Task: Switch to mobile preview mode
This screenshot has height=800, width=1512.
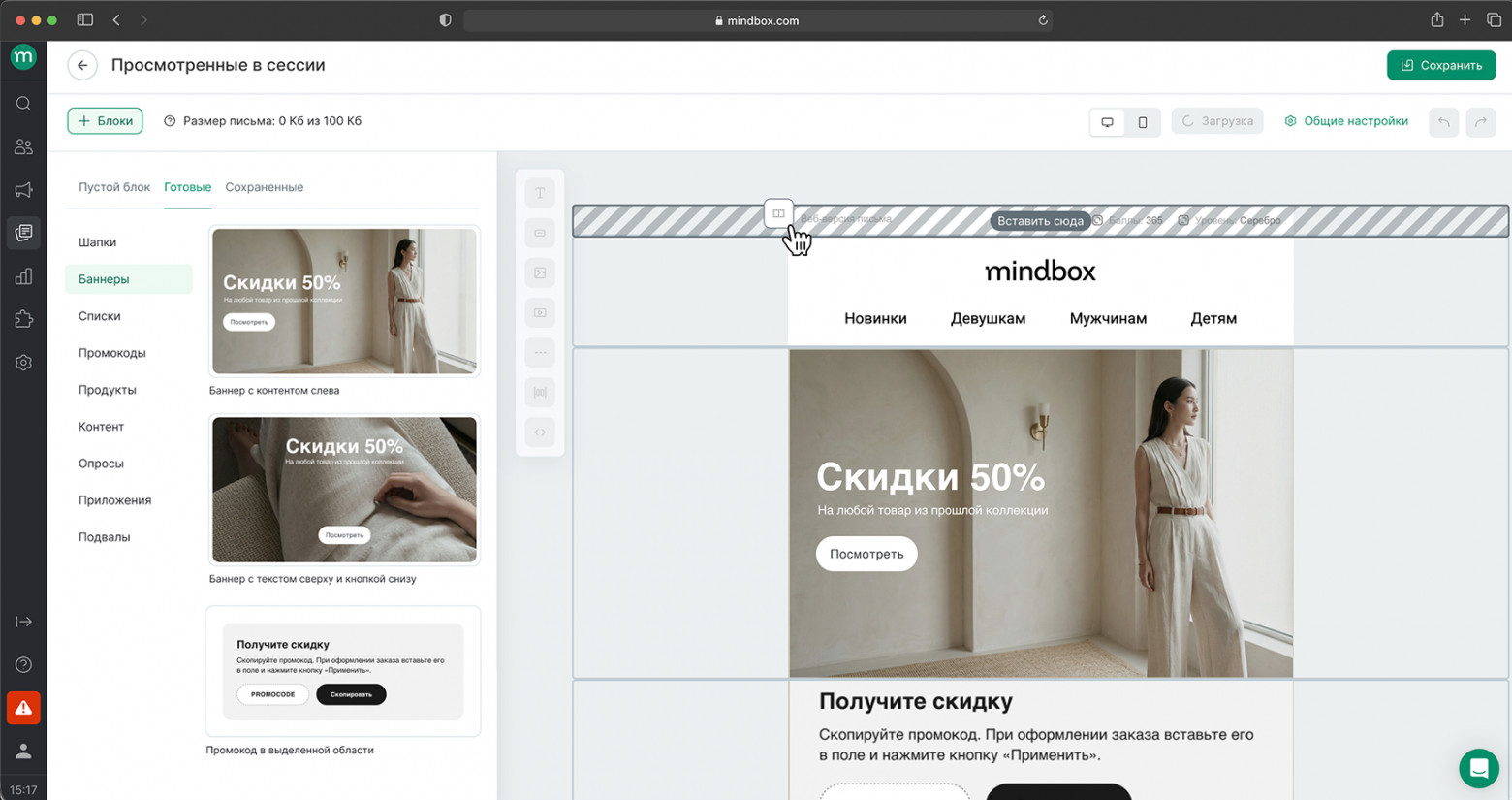Action: 1143,121
